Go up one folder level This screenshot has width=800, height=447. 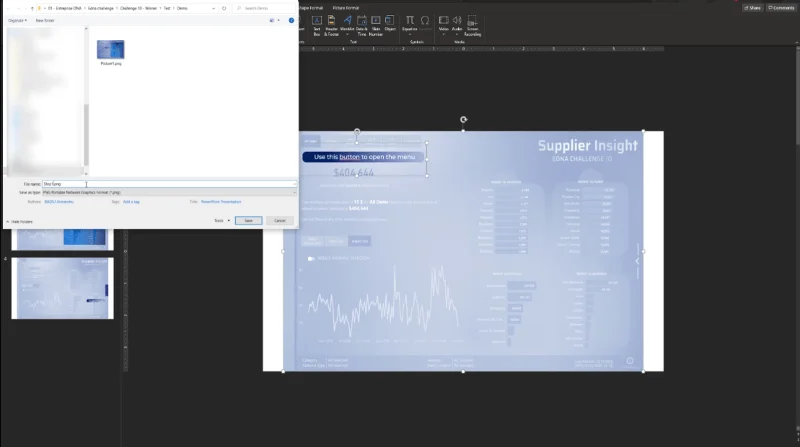pyautogui.click(x=32, y=8)
